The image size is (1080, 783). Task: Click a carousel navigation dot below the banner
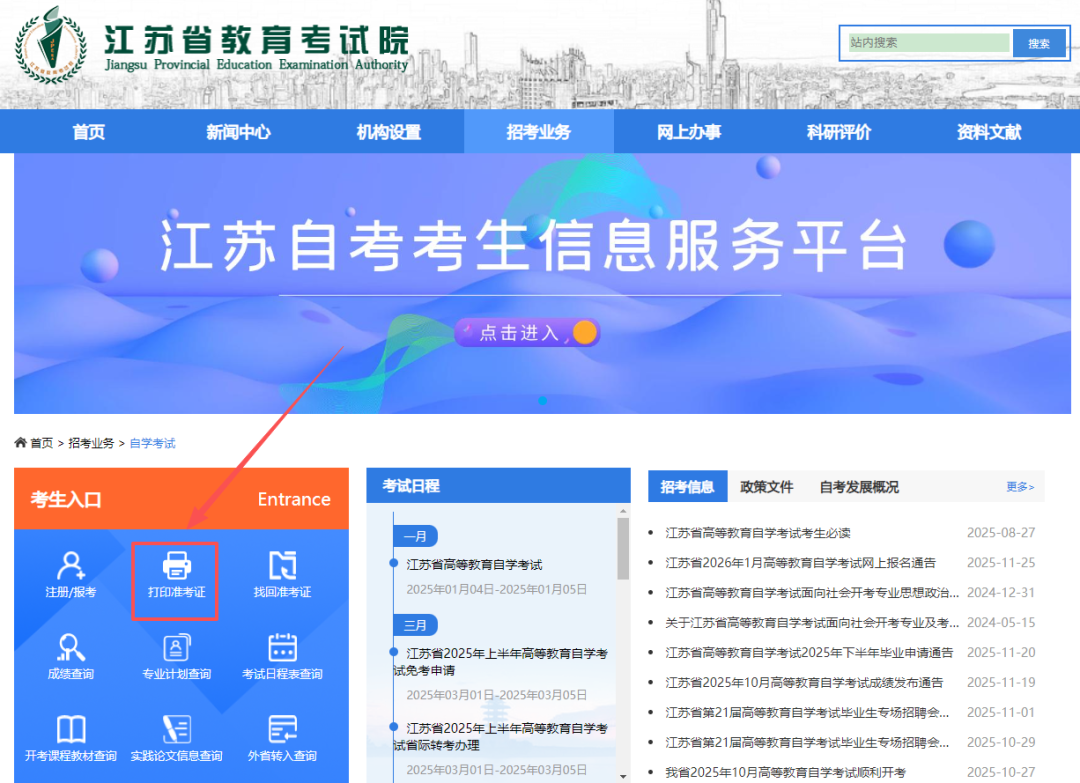[x=543, y=401]
